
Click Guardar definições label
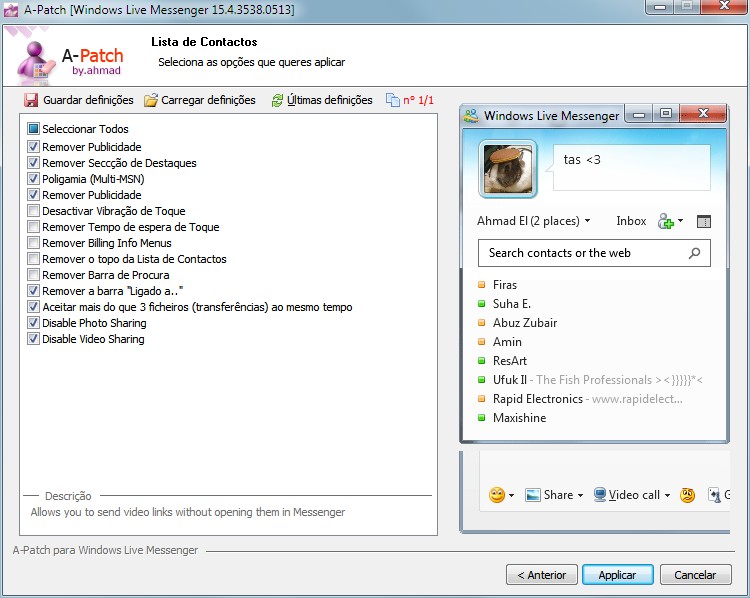pyautogui.click(x=88, y=100)
